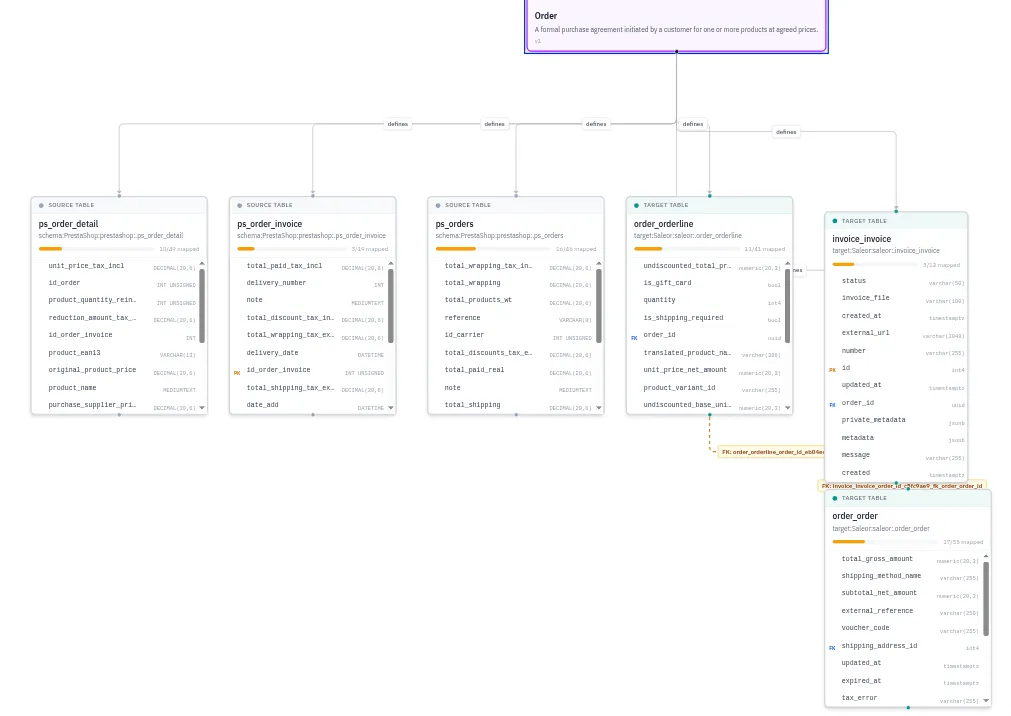Select is_gift_card row in order_orderline

(x=707, y=284)
